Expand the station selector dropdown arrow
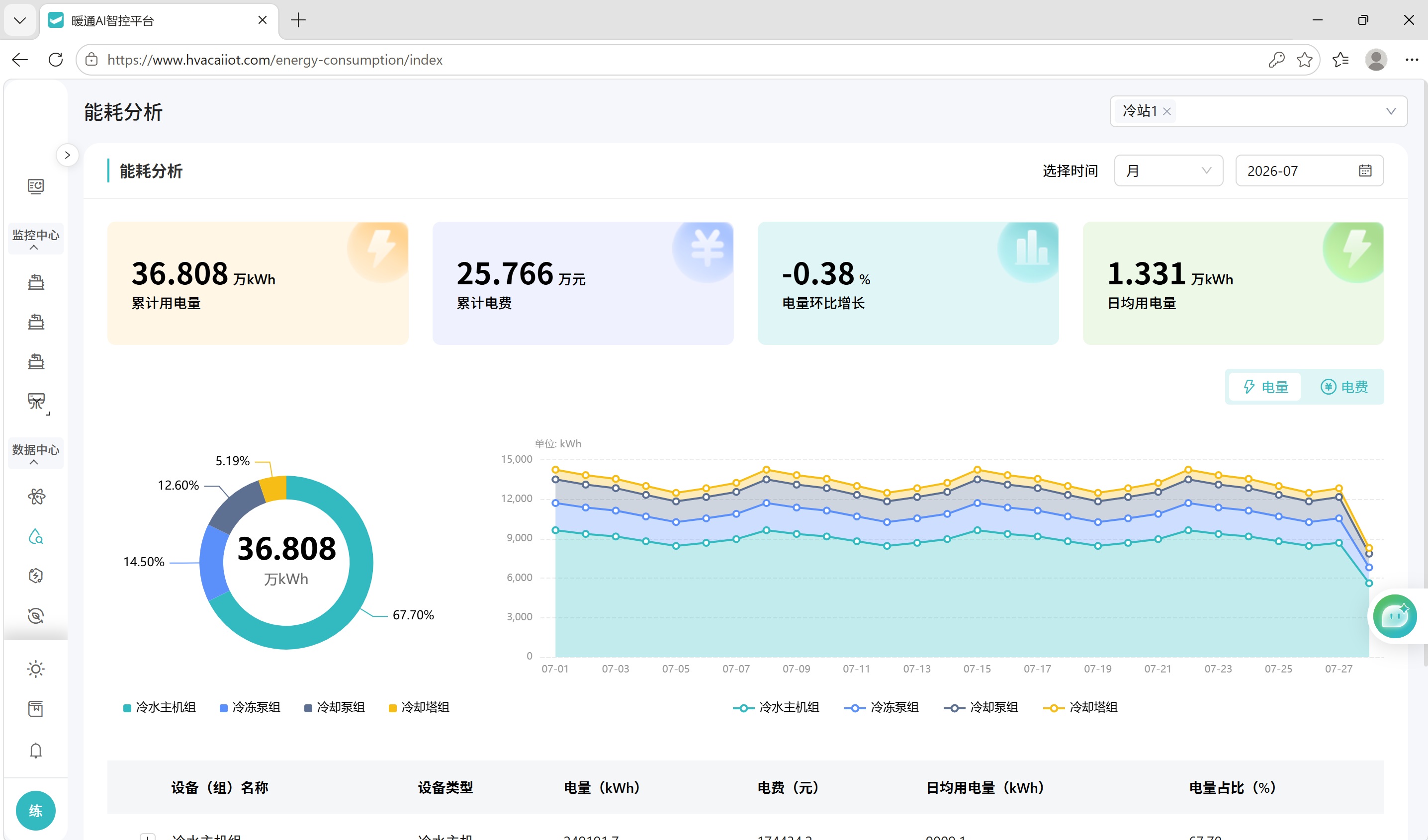The image size is (1428, 840). coord(1391,111)
